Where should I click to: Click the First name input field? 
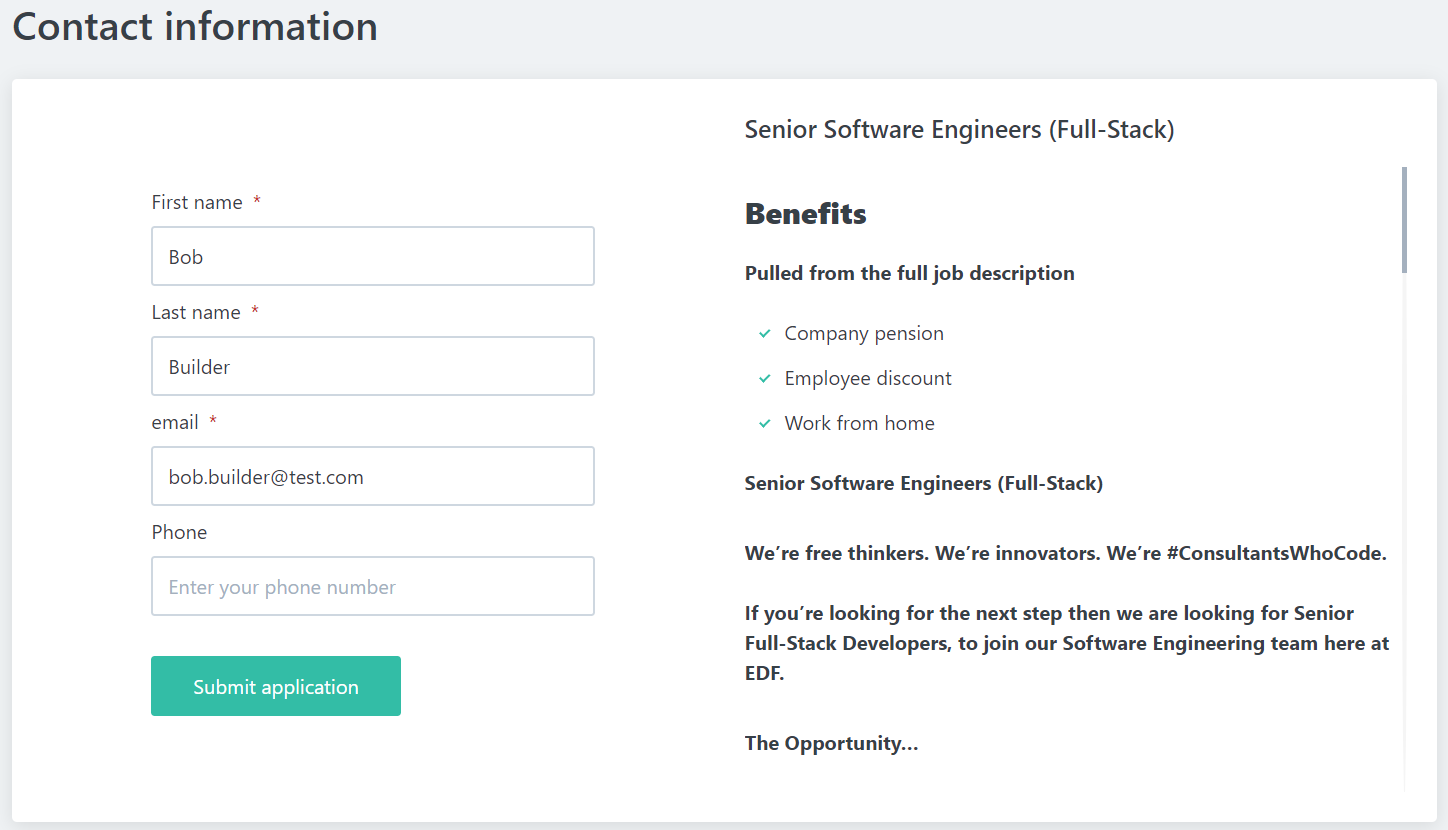point(372,256)
